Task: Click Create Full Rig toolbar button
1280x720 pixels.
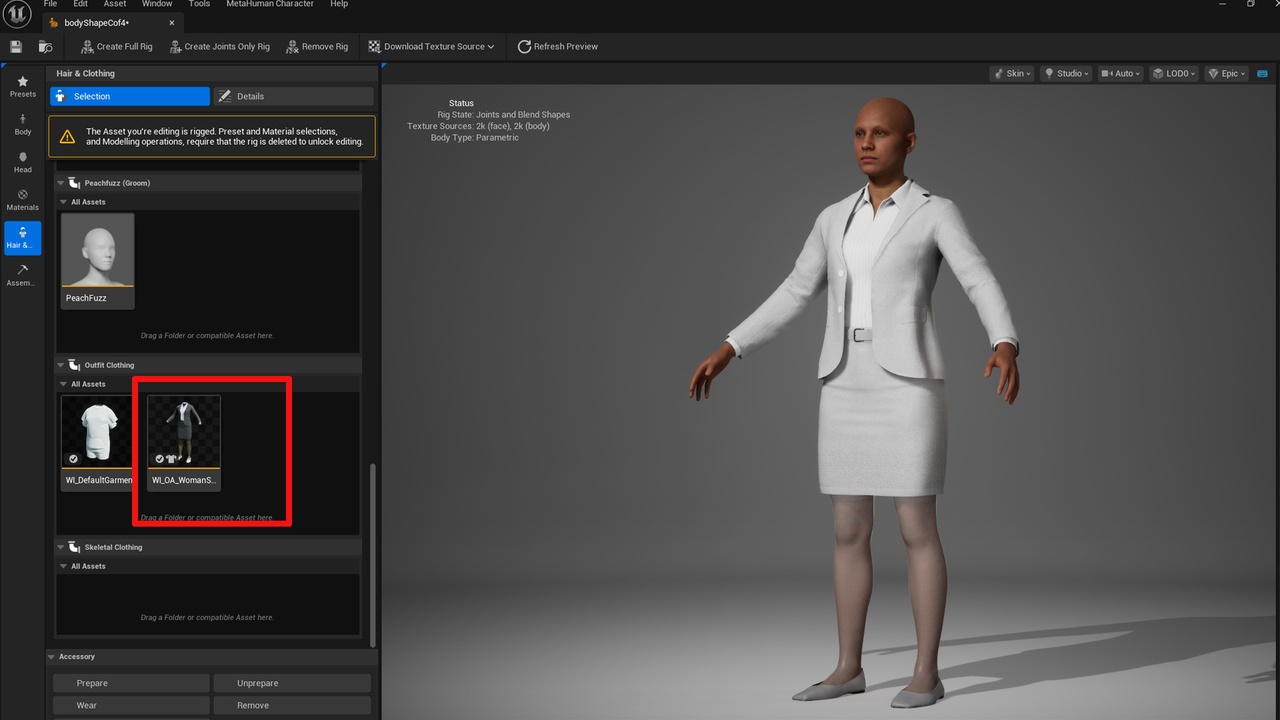Action: click(x=117, y=46)
